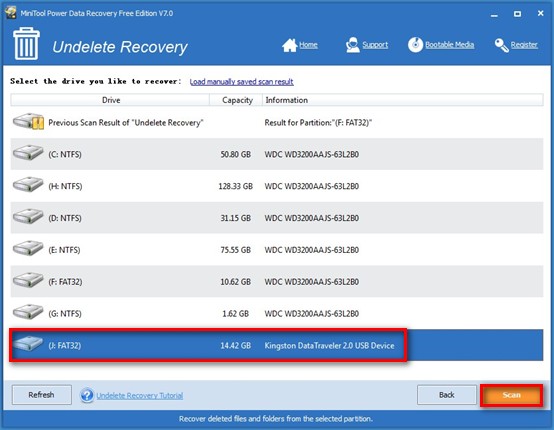
Task: Click the Support person icon
Action: [352, 45]
